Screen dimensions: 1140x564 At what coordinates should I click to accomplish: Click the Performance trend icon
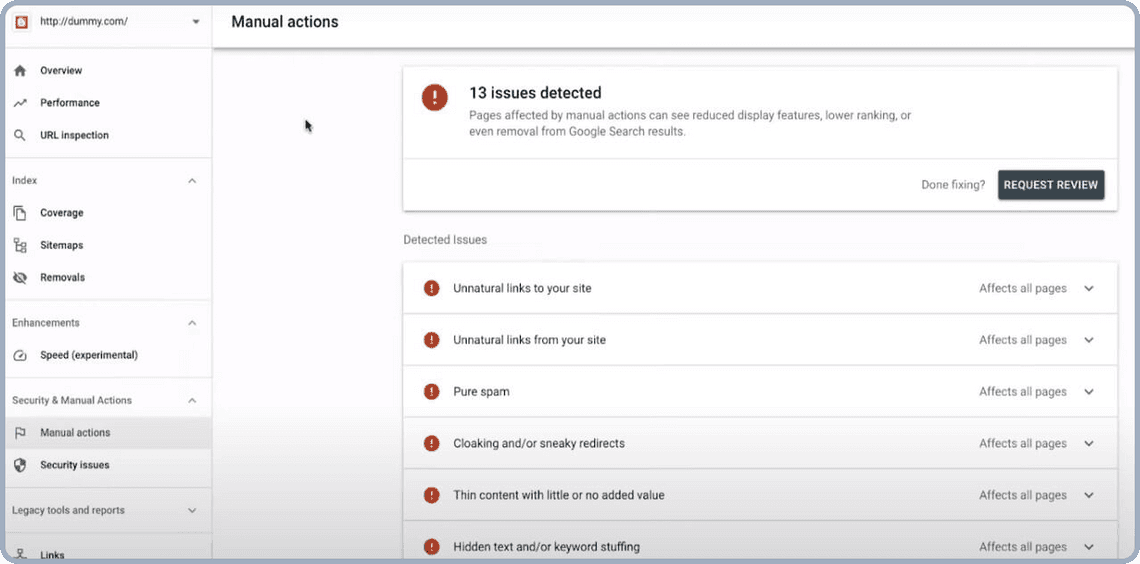(x=20, y=103)
